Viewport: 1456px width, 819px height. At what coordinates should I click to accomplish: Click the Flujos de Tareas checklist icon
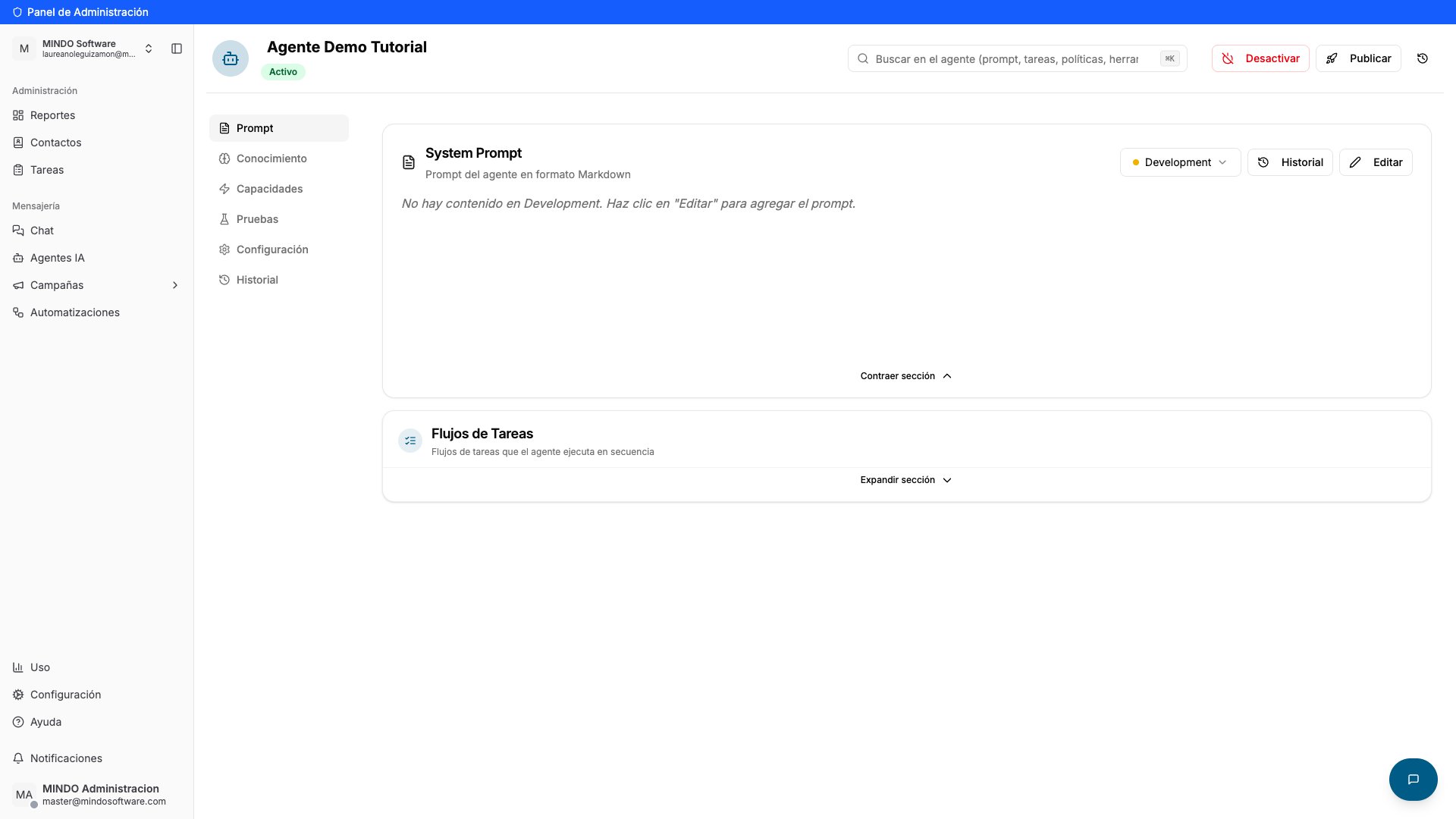click(x=410, y=441)
